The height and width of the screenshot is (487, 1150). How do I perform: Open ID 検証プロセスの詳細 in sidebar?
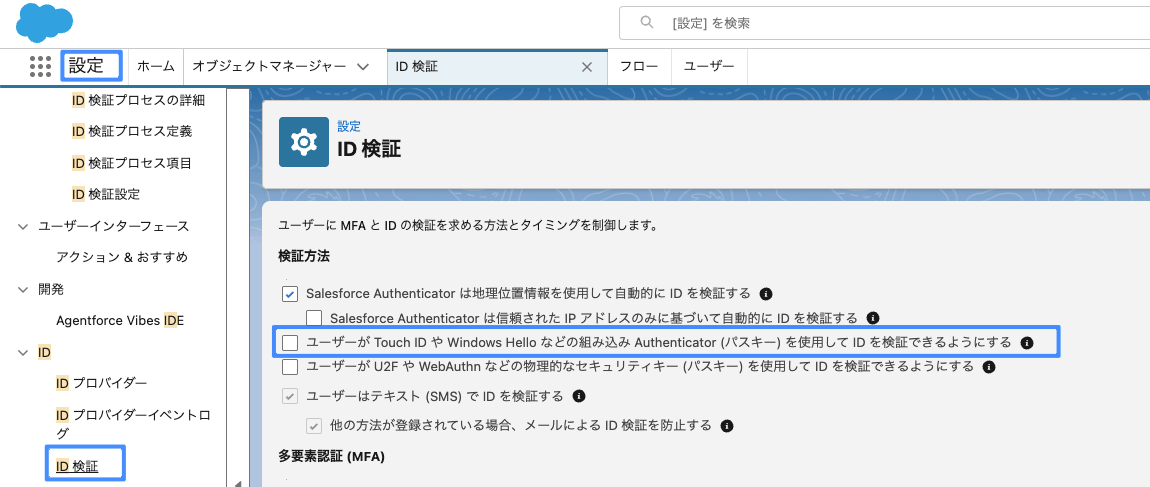[x=138, y=100]
